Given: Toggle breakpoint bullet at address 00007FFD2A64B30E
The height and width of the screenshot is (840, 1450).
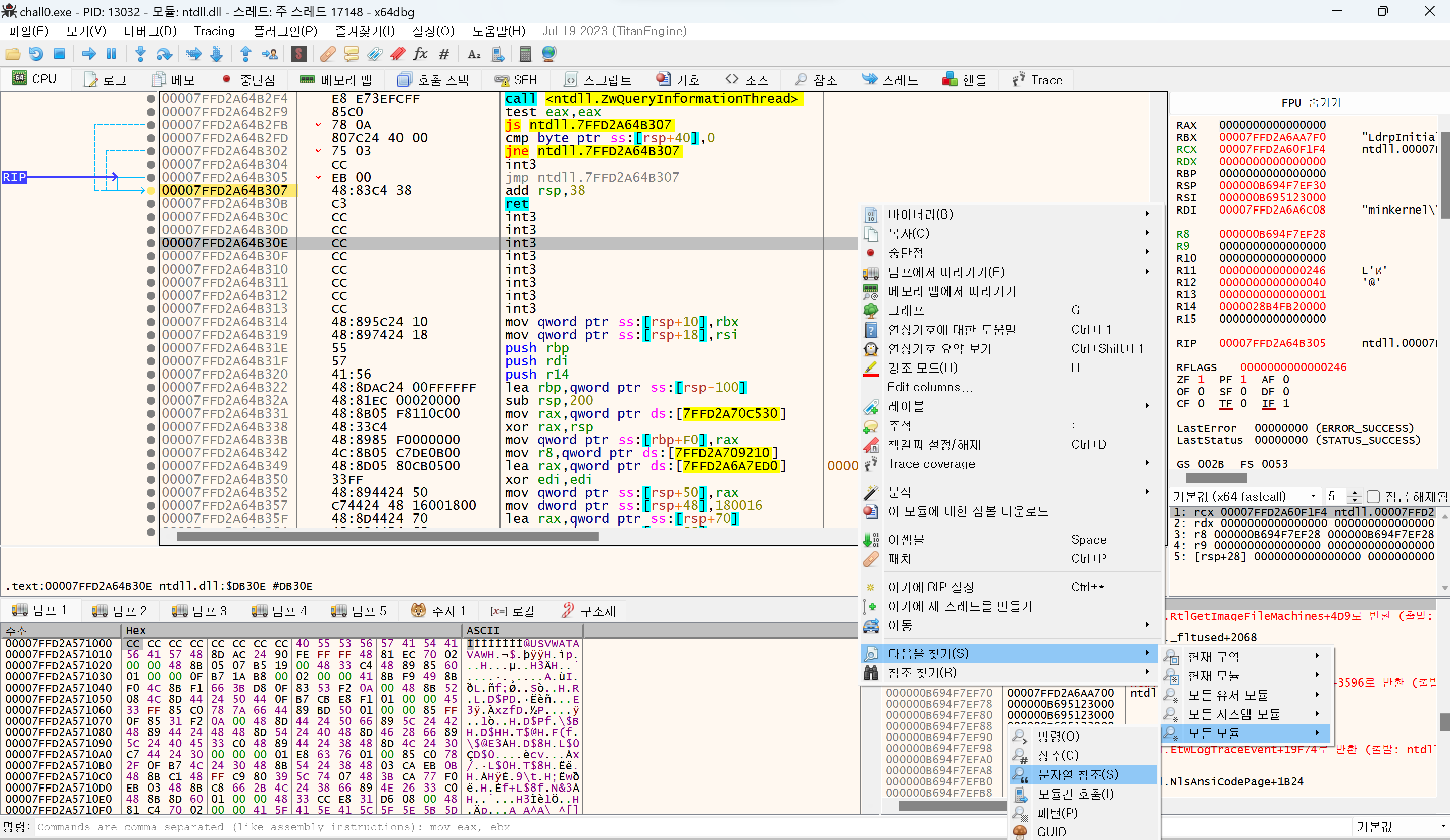Looking at the screenshot, I should [151, 243].
